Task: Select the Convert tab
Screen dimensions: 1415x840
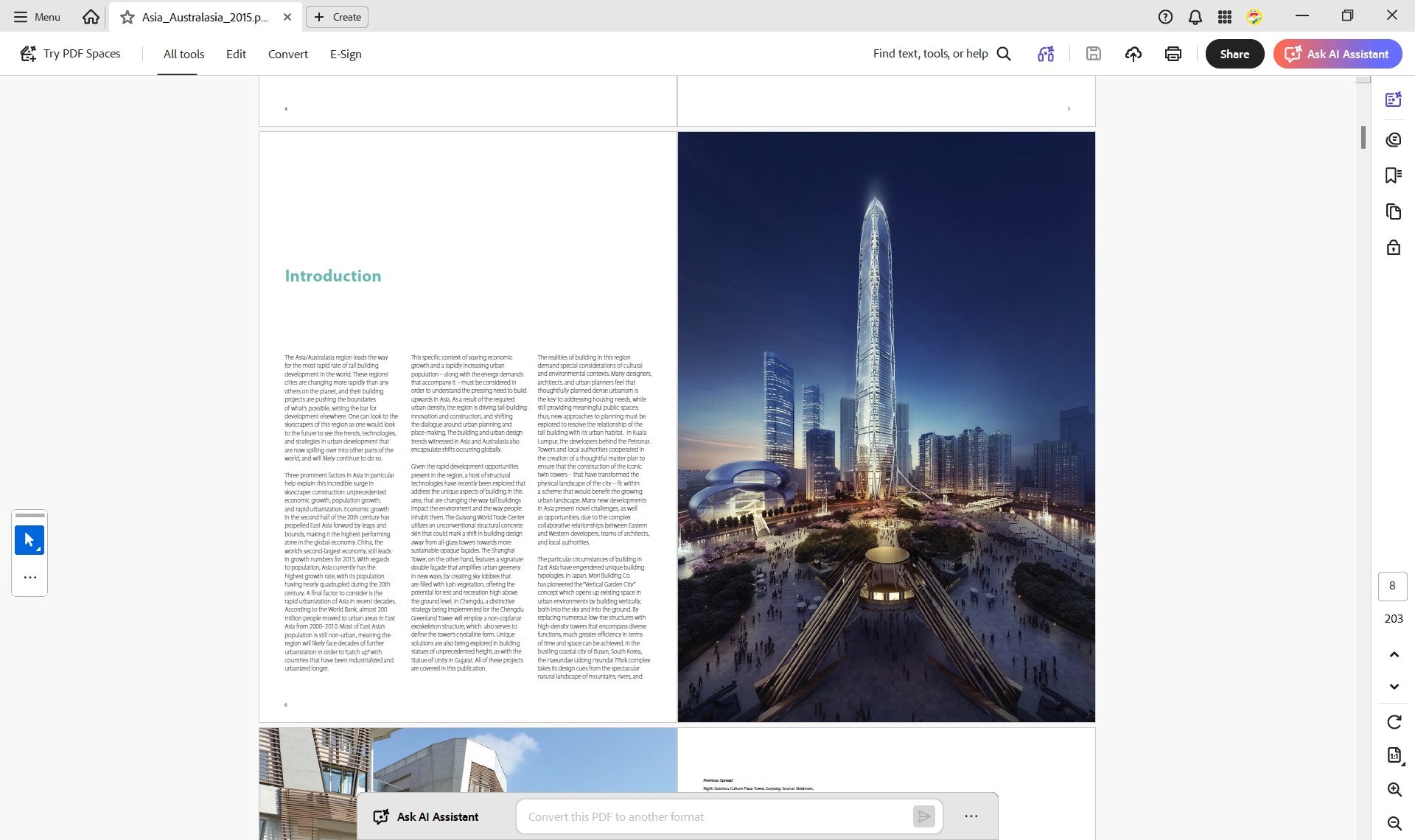Action: tap(287, 54)
